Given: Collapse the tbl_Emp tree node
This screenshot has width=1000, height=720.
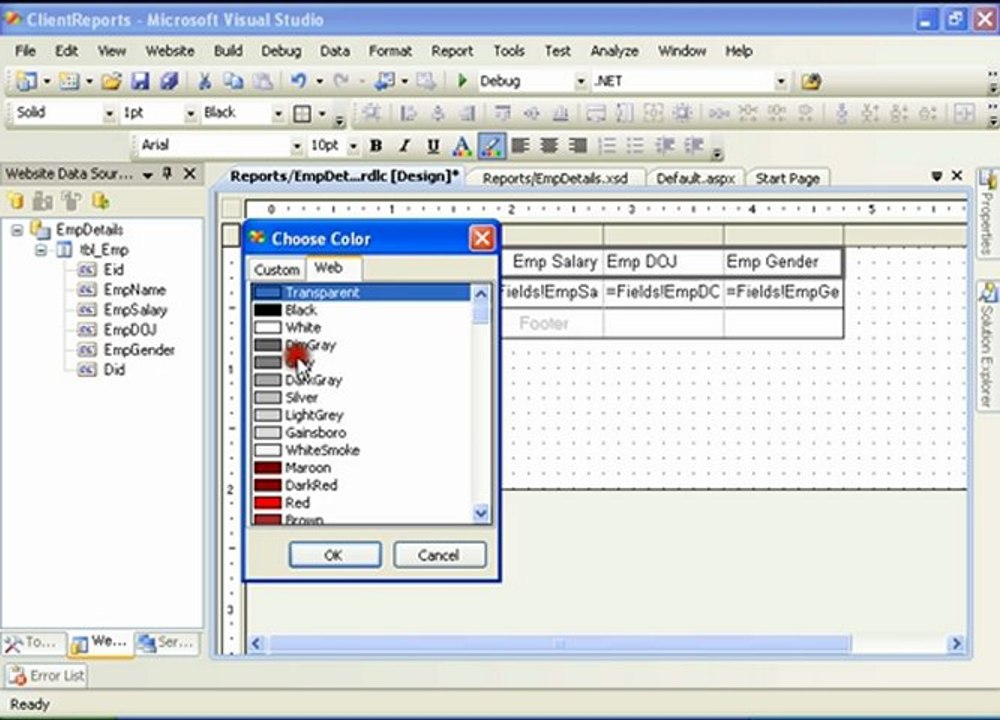Looking at the screenshot, I should pyautogui.click(x=41, y=250).
